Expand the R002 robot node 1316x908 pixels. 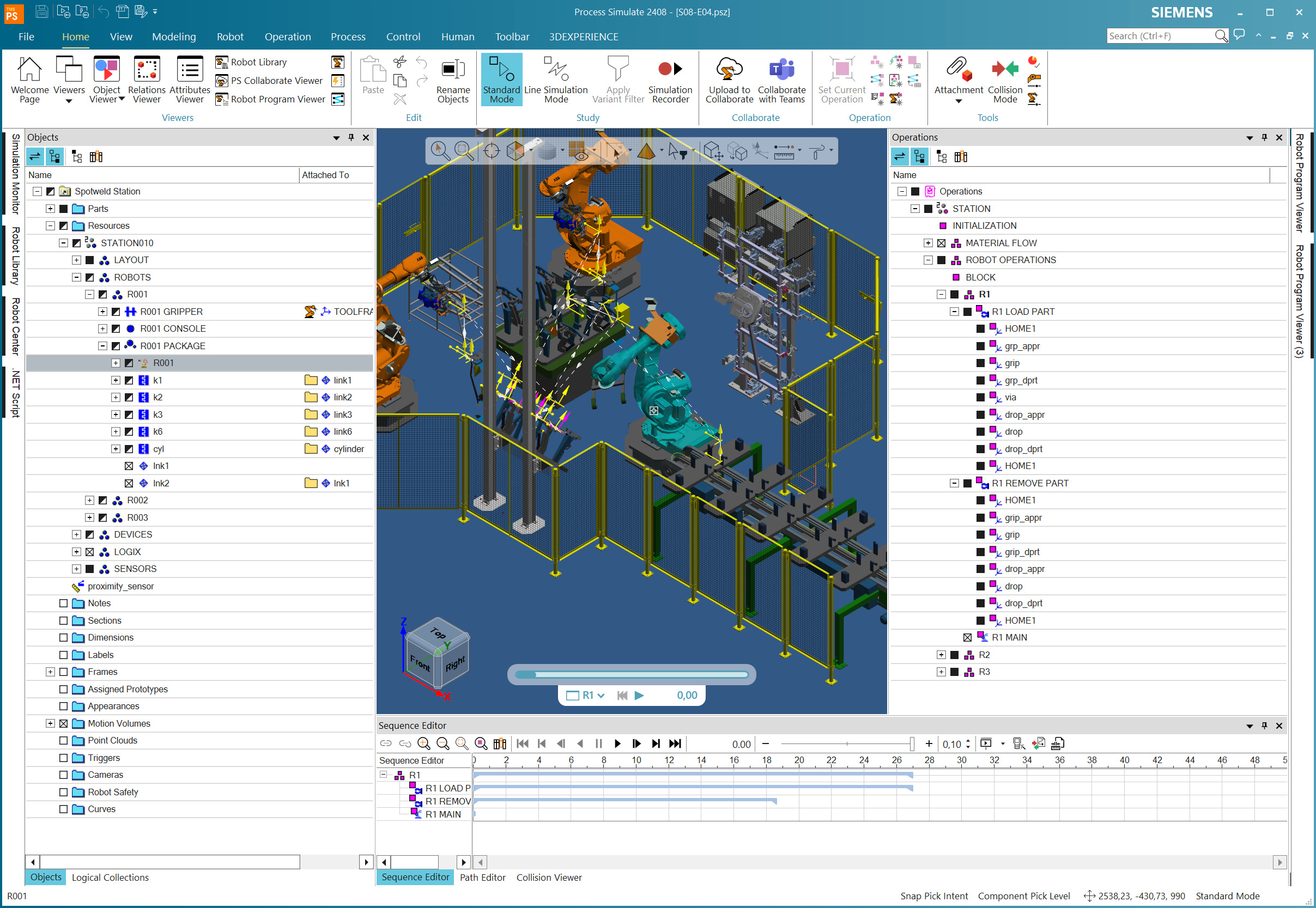coord(89,500)
